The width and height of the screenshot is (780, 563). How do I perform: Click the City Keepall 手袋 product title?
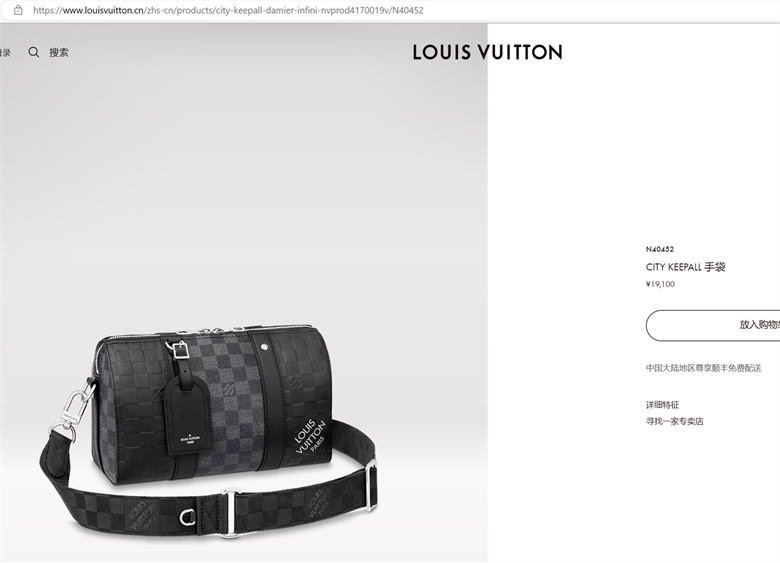click(685, 267)
